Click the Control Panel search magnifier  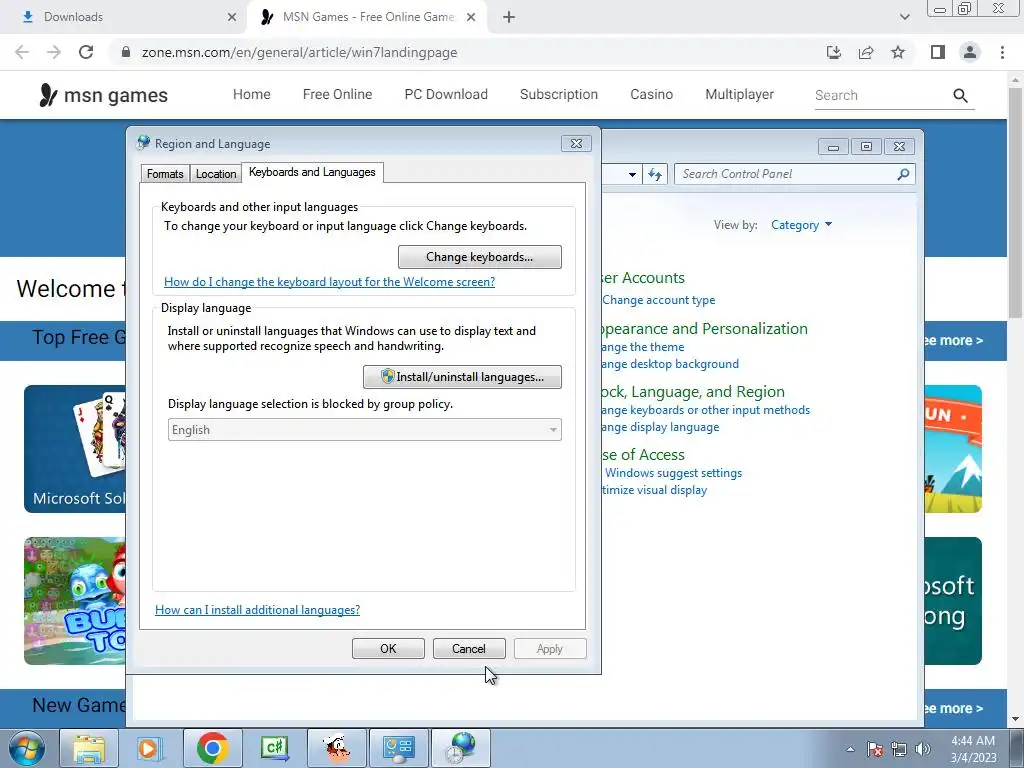tap(903, 174)
